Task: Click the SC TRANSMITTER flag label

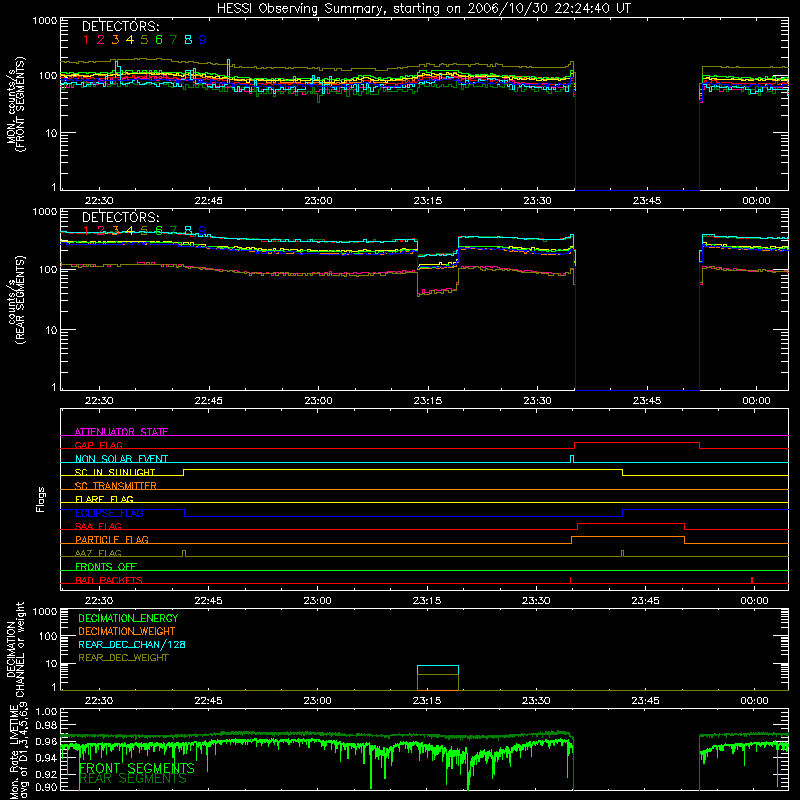Action: coord(116,486)
